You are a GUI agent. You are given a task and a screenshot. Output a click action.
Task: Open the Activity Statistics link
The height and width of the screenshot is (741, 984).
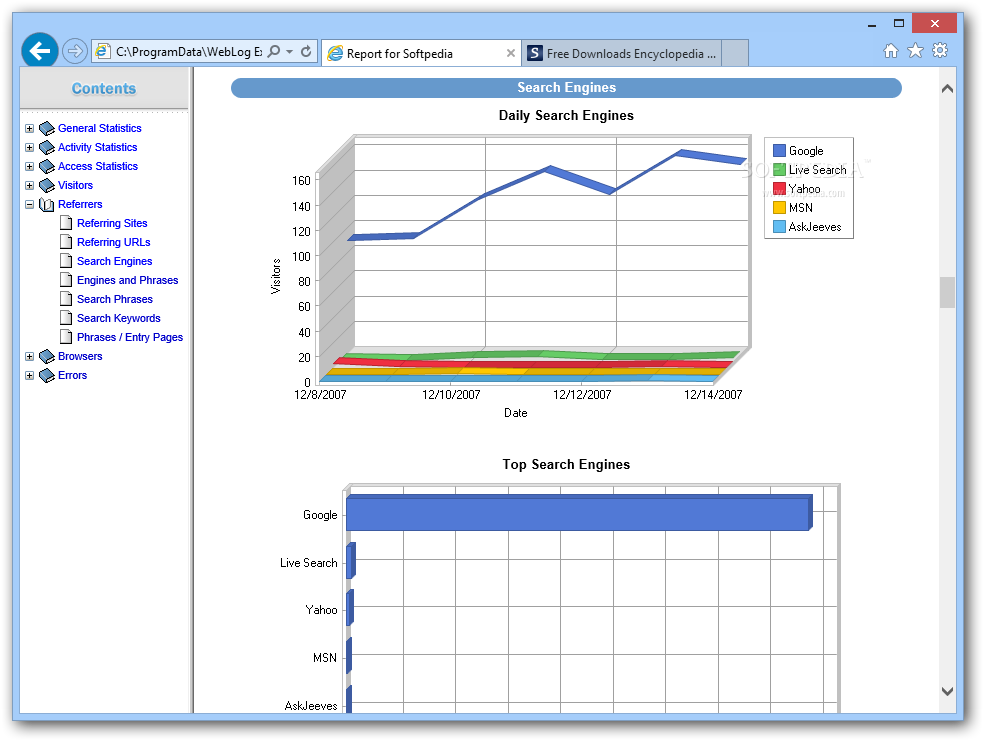pyautogui.click(x=97, y=147)
